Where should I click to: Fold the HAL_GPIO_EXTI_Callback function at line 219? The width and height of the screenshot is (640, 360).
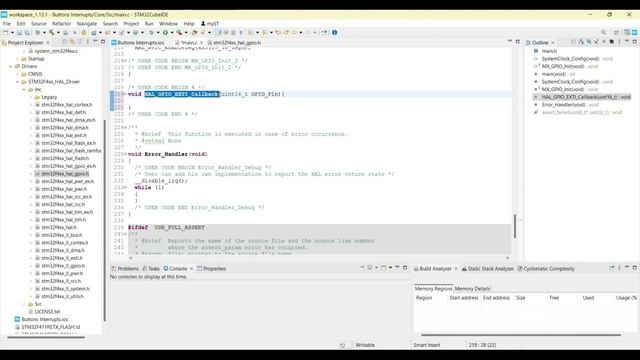pos(125,94)
